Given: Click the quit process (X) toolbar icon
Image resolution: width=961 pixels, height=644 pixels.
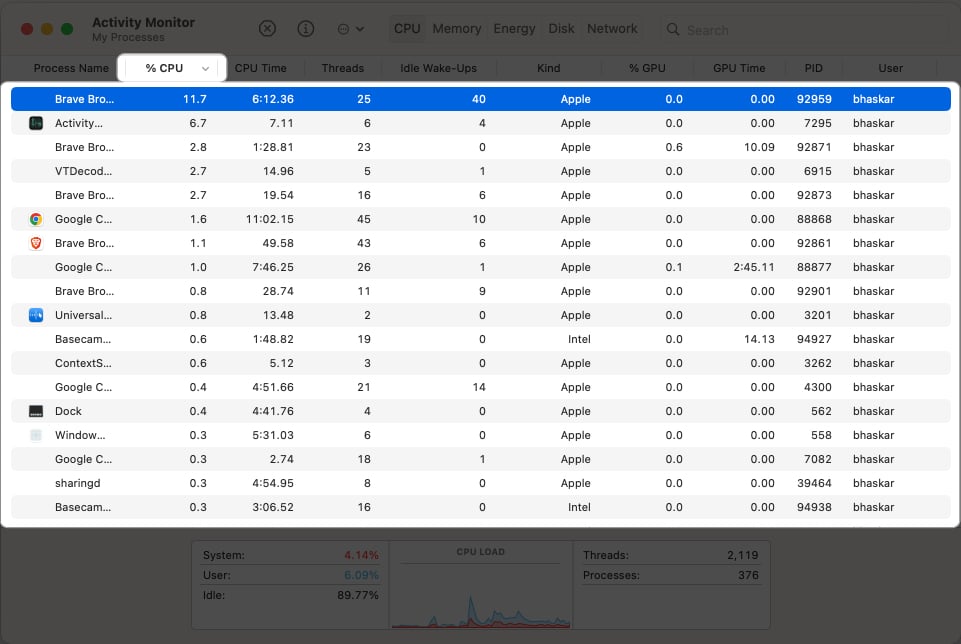Looking at the screenshot, I should (265, 28).
